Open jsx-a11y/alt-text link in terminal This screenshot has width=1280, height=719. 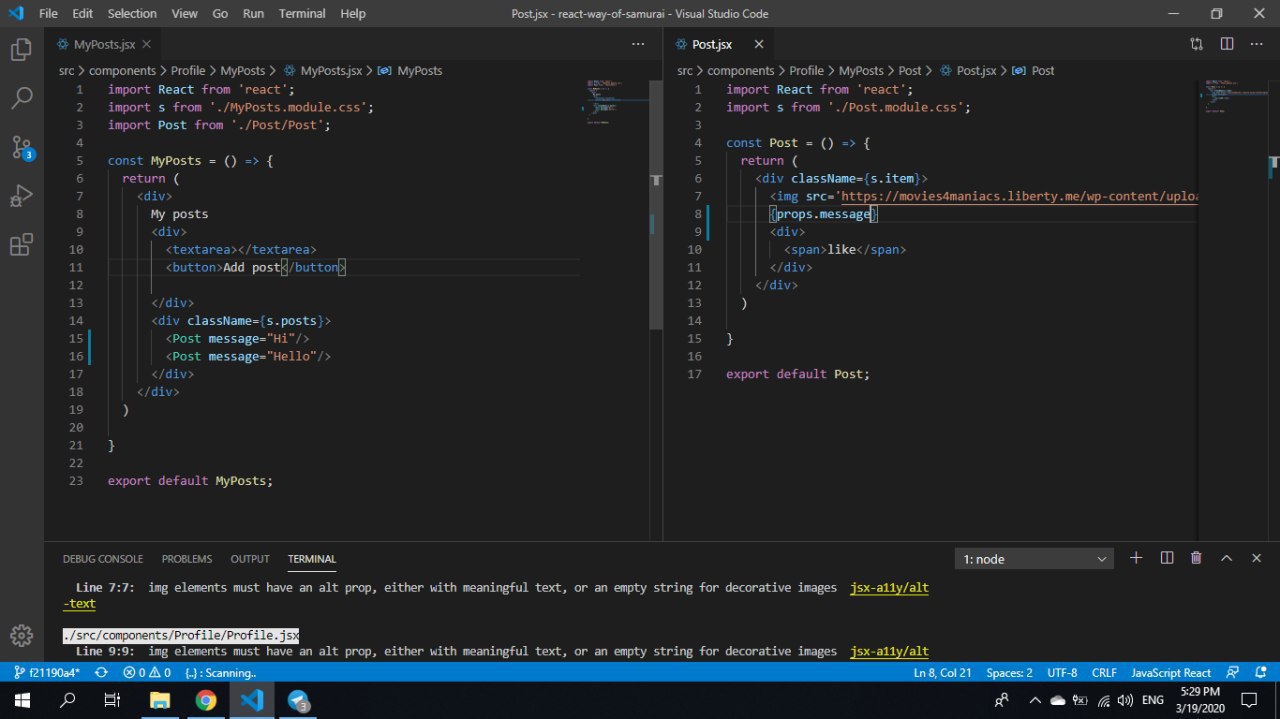coord(889,588)
